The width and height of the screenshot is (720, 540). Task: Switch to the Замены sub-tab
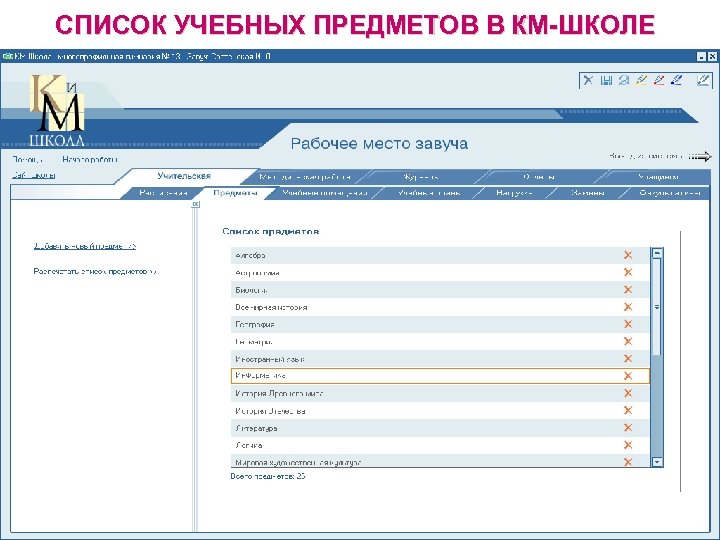tap(587, 193)
